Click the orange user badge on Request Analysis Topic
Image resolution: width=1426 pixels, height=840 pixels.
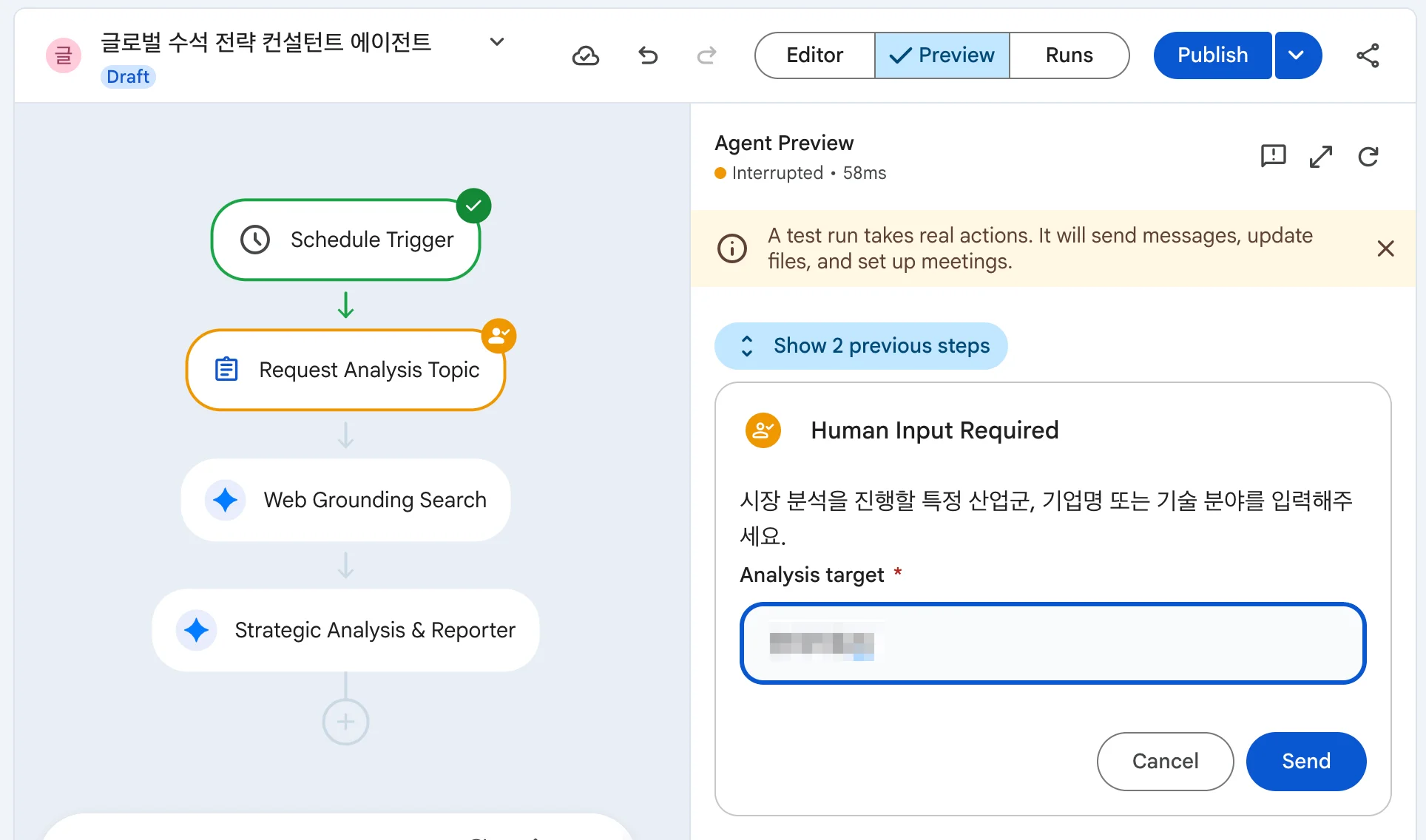[499, 336]
